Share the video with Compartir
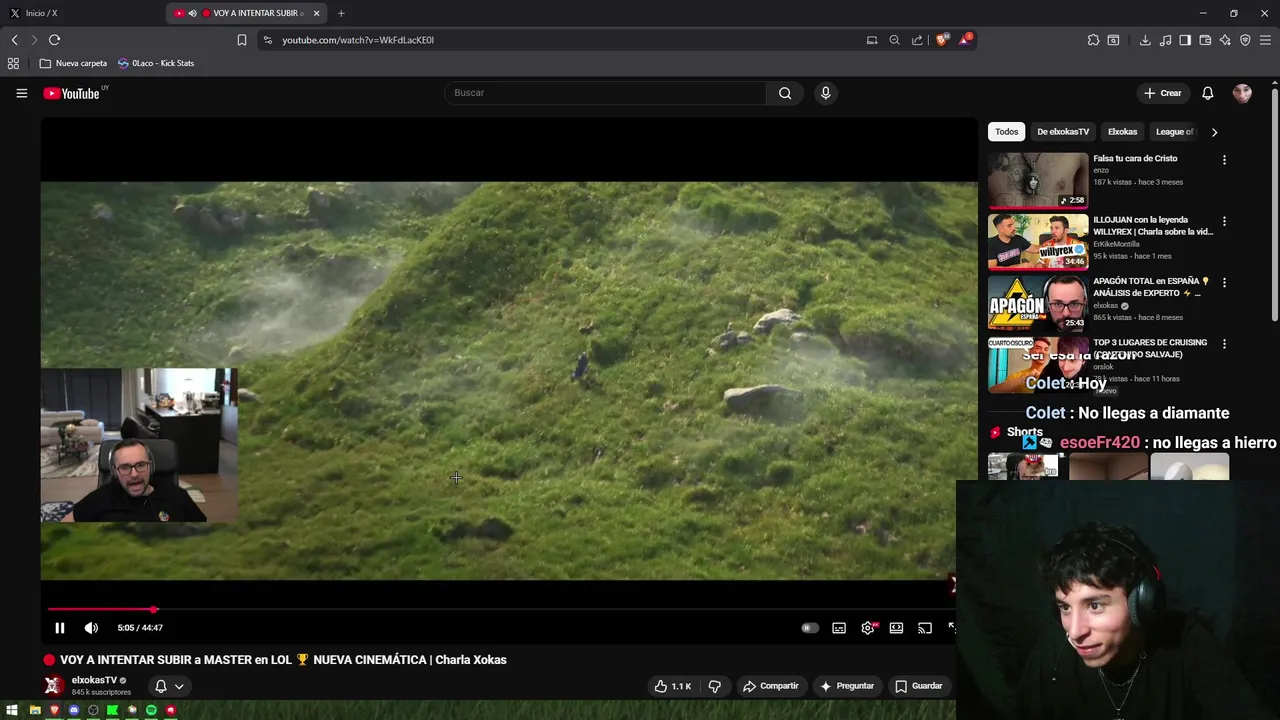The width and height of the screenshot is (1280, 720). coord(770,686)
